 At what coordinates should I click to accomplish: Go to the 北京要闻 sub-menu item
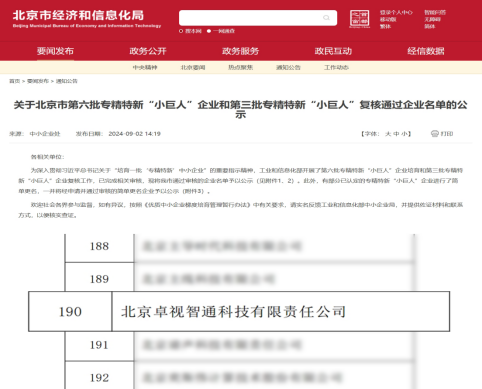point(193,67)
